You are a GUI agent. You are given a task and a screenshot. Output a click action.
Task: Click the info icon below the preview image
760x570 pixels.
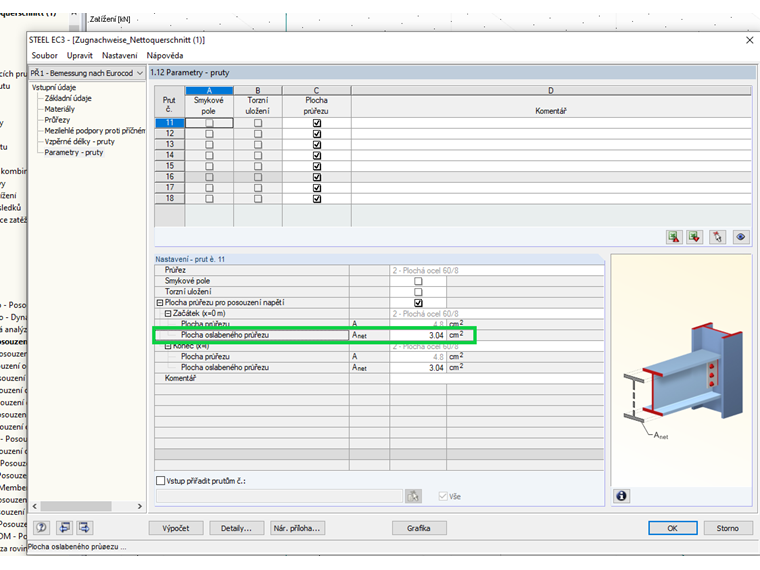(x=621, y=496)
